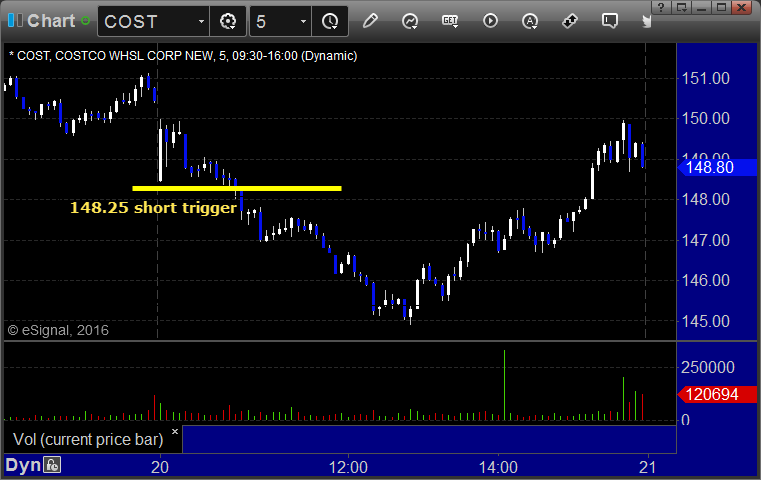Close the Vol study label
This screenshot has width=761, height=480.
pyautogui.click(x=175, y=431)
